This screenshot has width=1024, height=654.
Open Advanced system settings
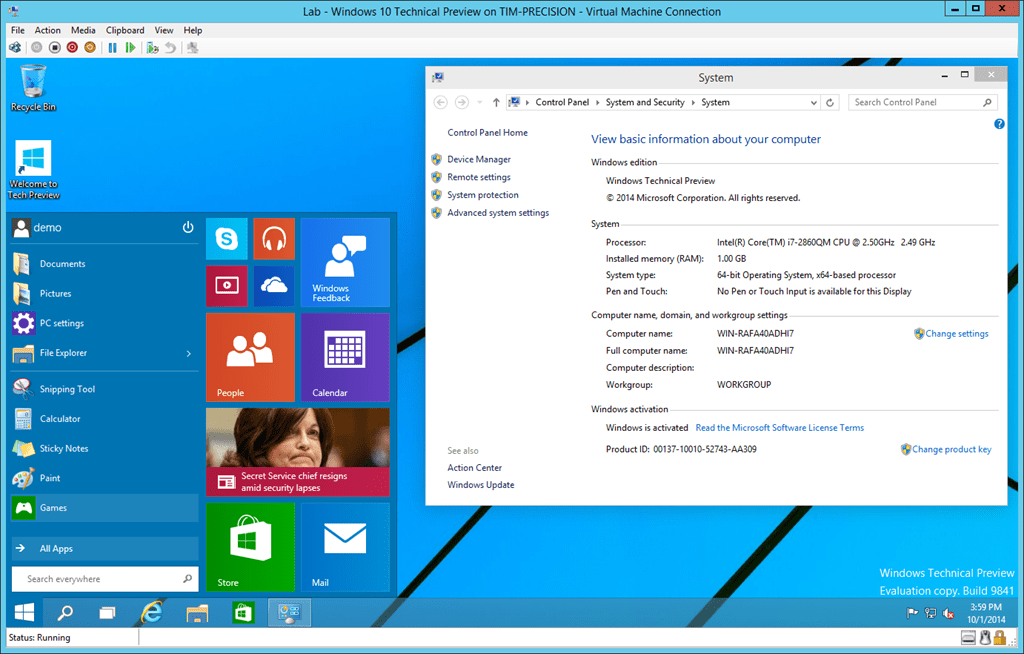(x=498, y=213)
